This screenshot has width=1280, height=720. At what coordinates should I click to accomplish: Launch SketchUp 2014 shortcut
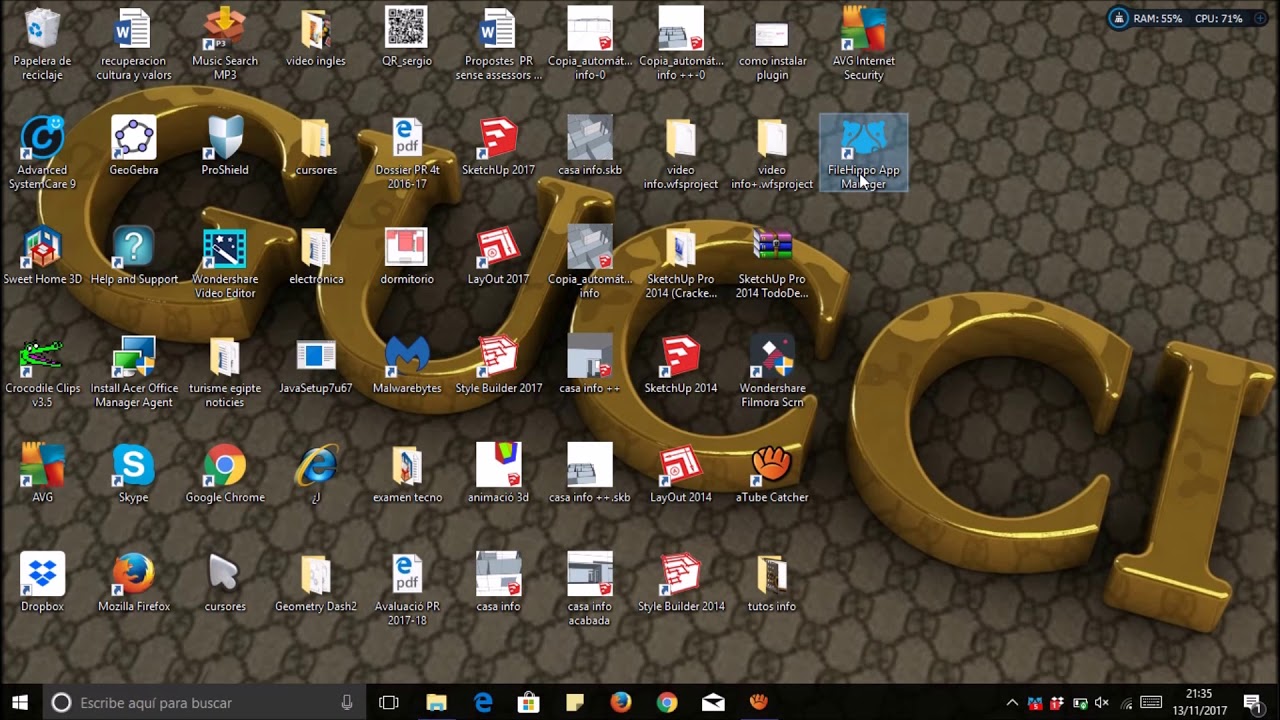(681, 364)
